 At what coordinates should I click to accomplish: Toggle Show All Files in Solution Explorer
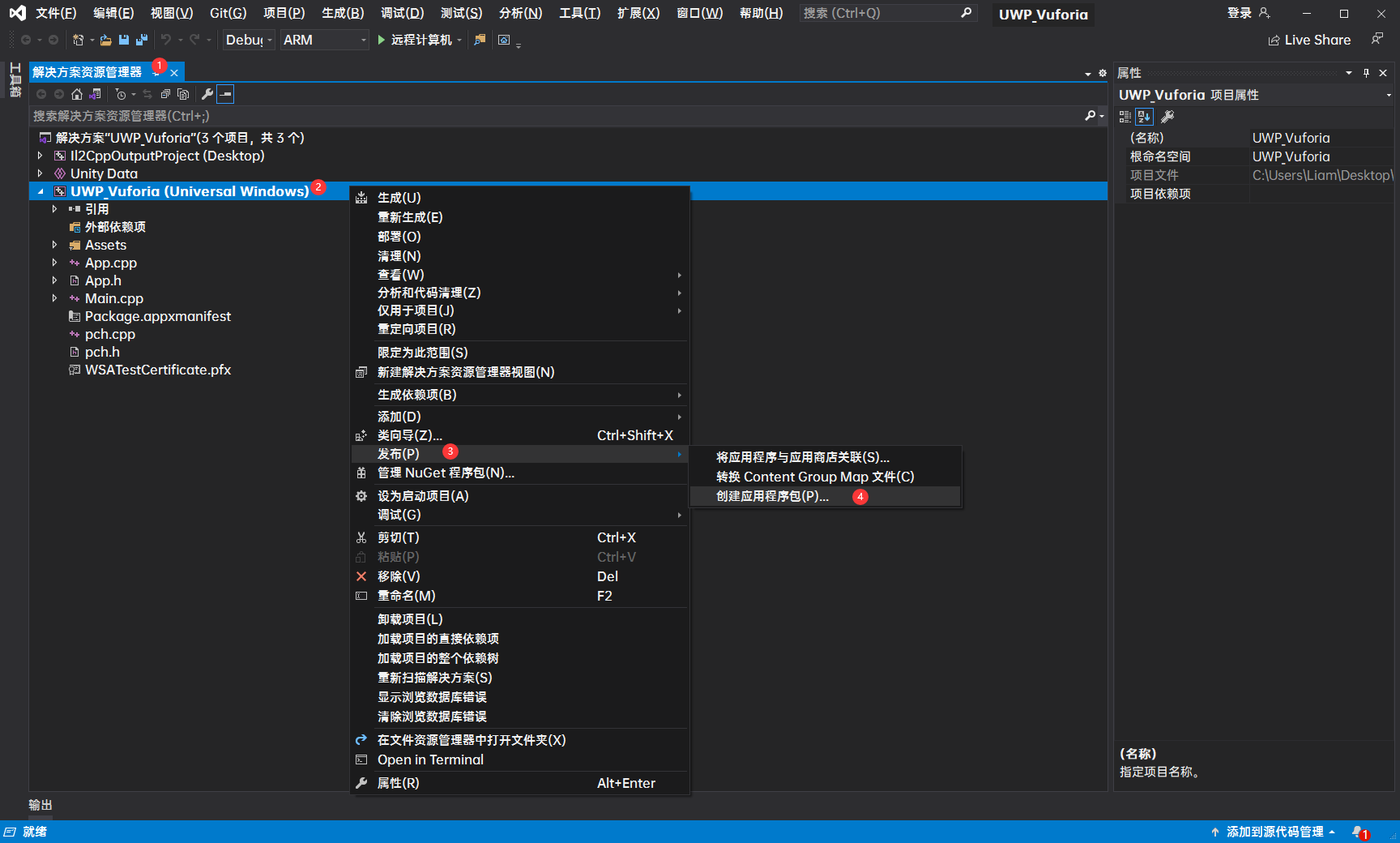point(183,94)
